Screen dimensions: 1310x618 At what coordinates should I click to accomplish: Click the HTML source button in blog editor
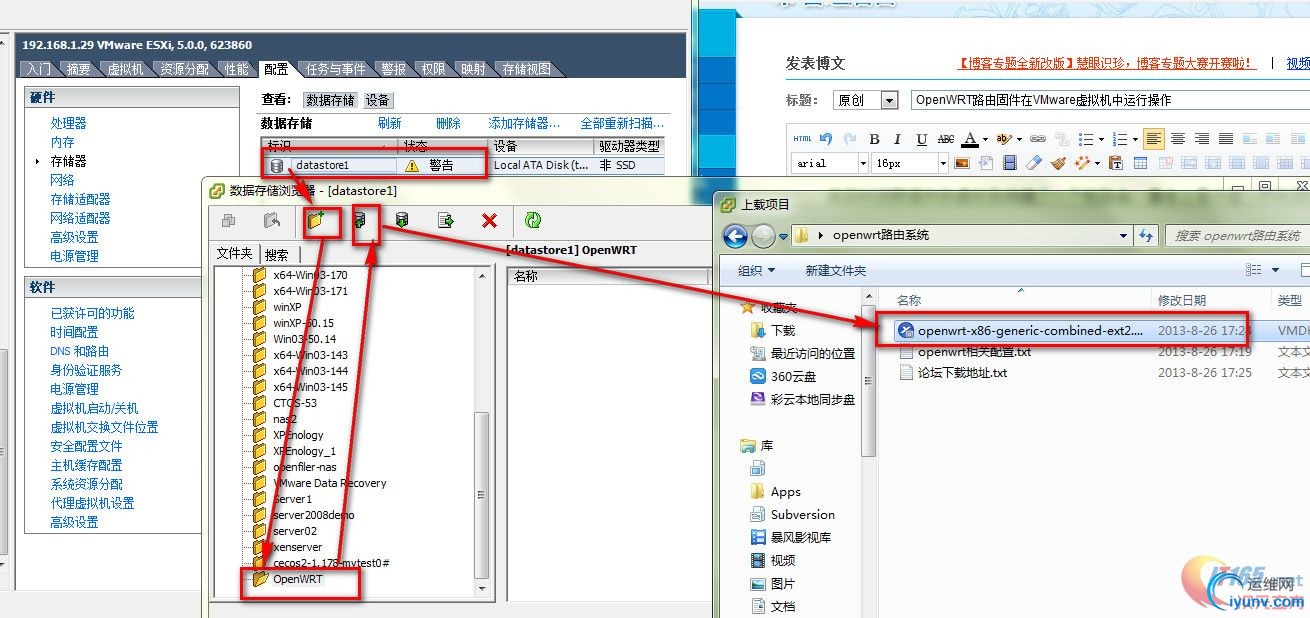click(802, 139)
